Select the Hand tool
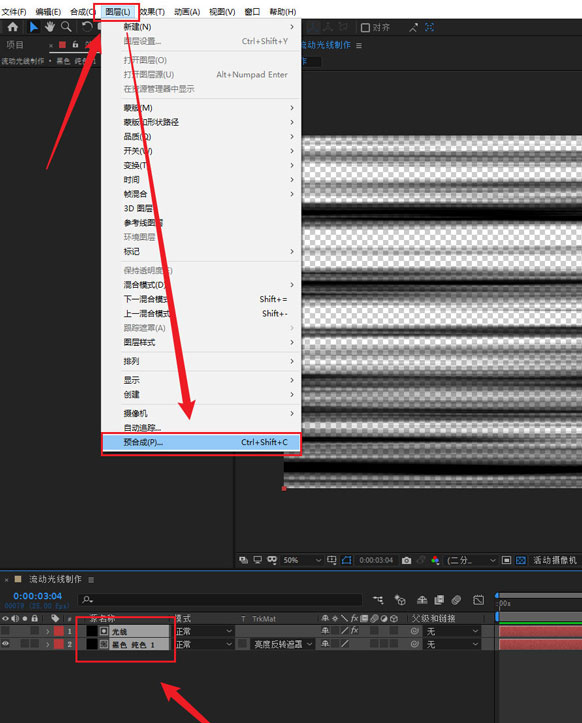The height and width of the screenshot is (723, 582). click(x=49, y=27)
